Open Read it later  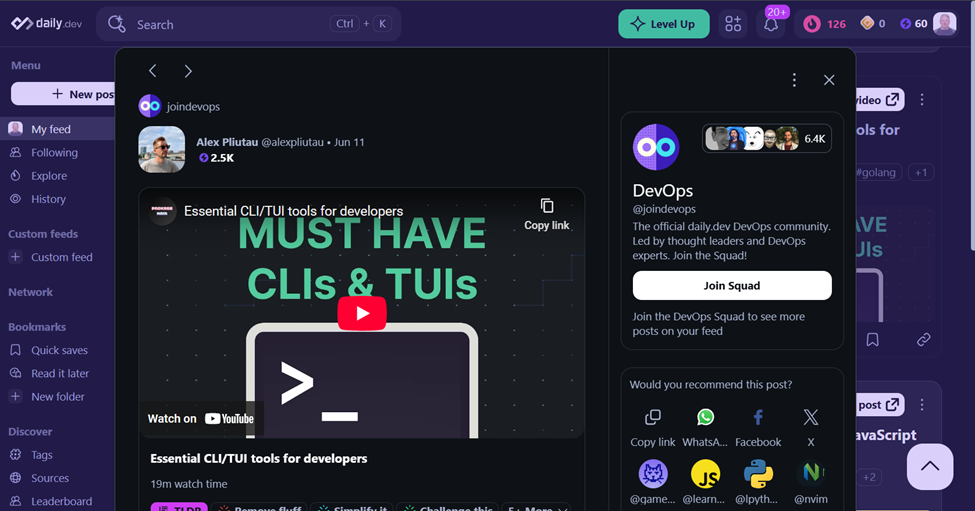58,373
